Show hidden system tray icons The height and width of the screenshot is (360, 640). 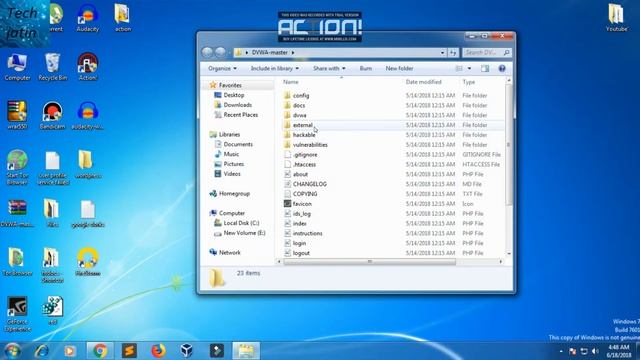click(561, 351)
